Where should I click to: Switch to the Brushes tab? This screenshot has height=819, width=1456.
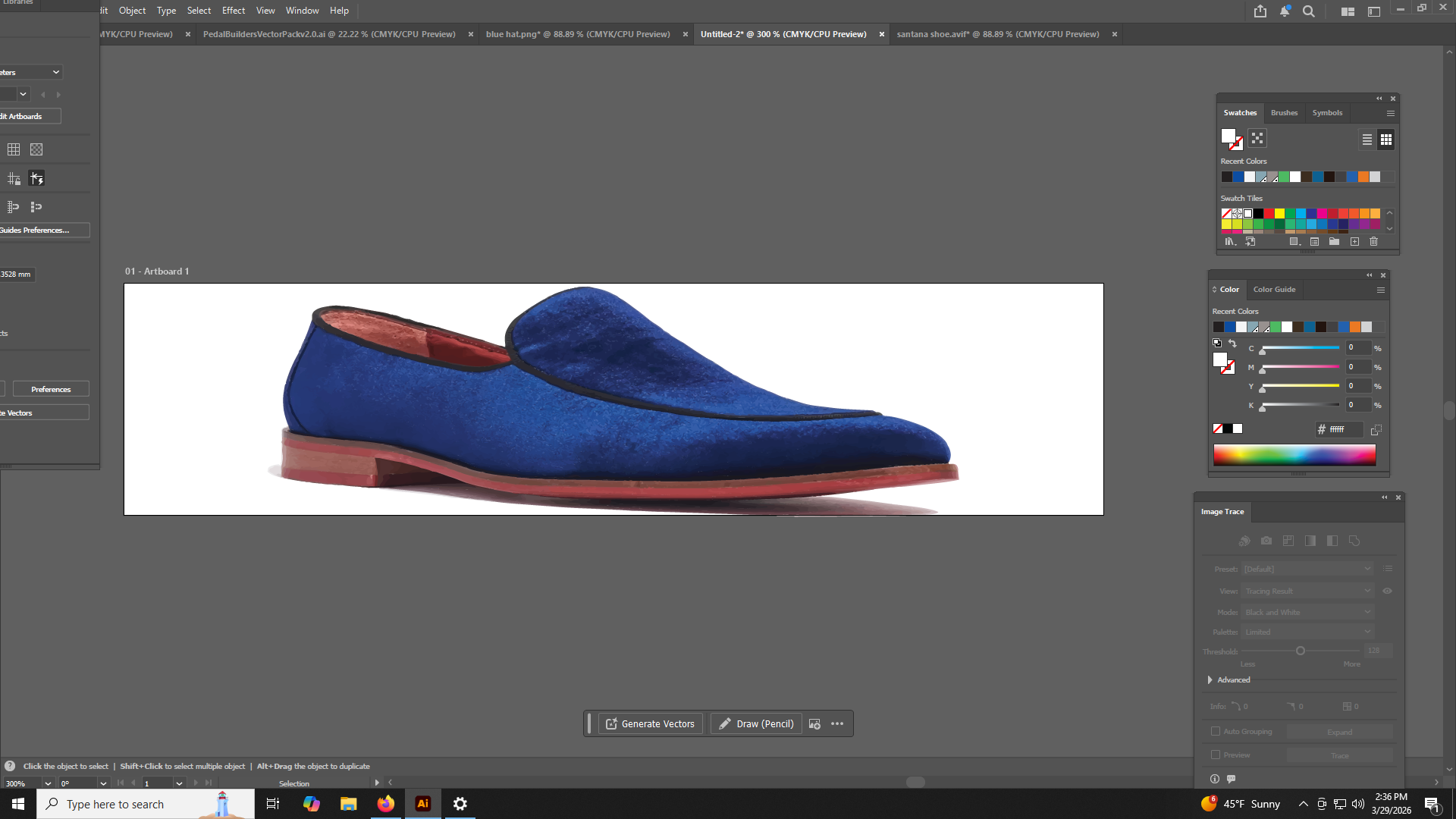pyautogui.click(x=1284, y=112)
